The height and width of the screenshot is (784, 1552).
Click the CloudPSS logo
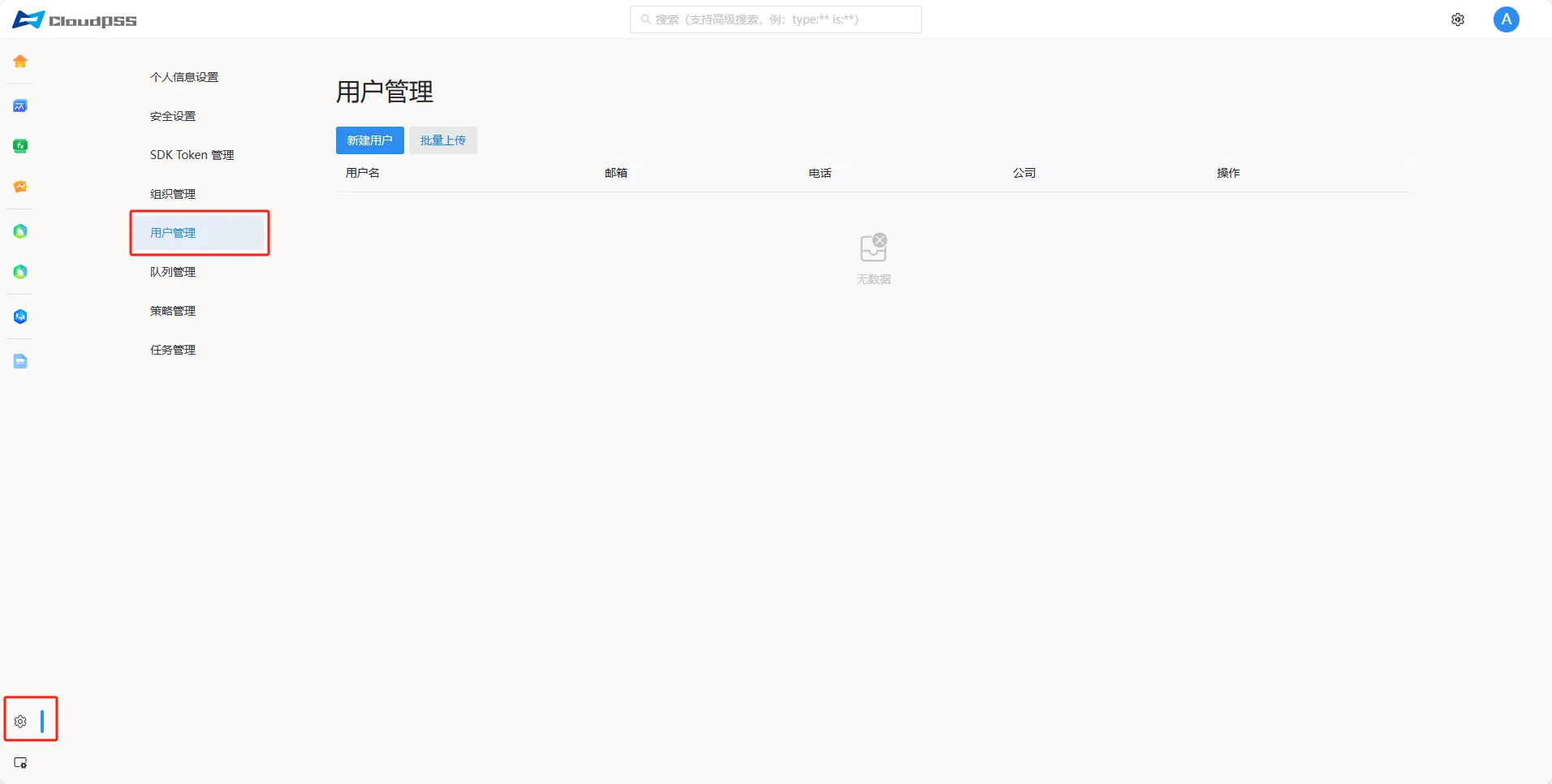75,19
